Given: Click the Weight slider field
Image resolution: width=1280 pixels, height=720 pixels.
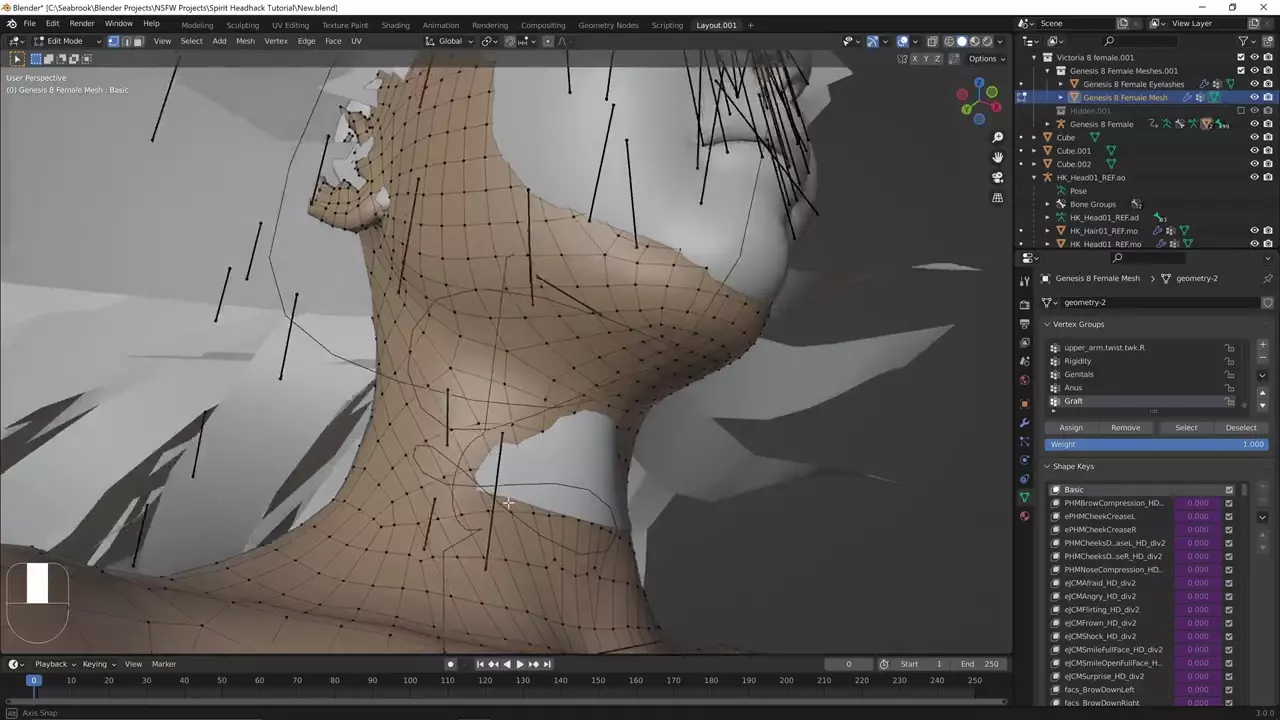Looking at the screenshot, I should [x=1155, y=444].
